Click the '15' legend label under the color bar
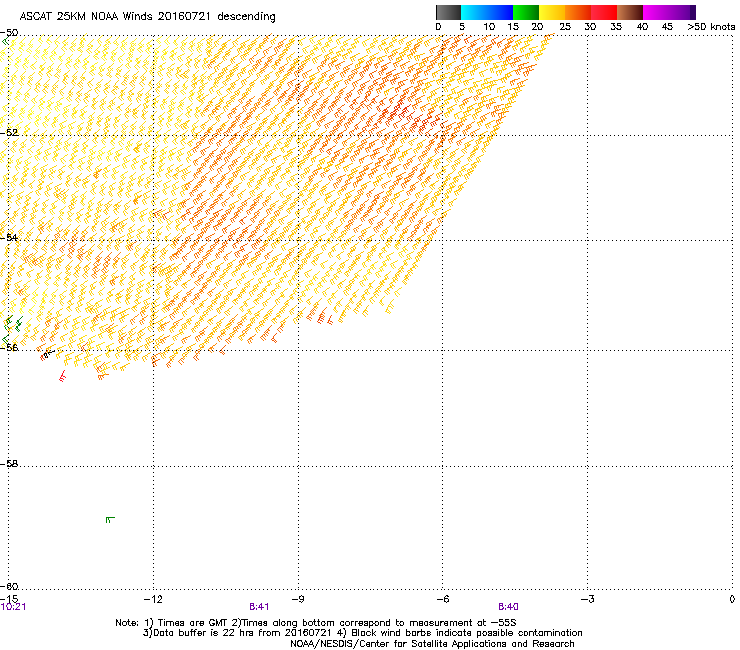The height and width of the screenshot is (650, 740). click(x=513, y=27)
